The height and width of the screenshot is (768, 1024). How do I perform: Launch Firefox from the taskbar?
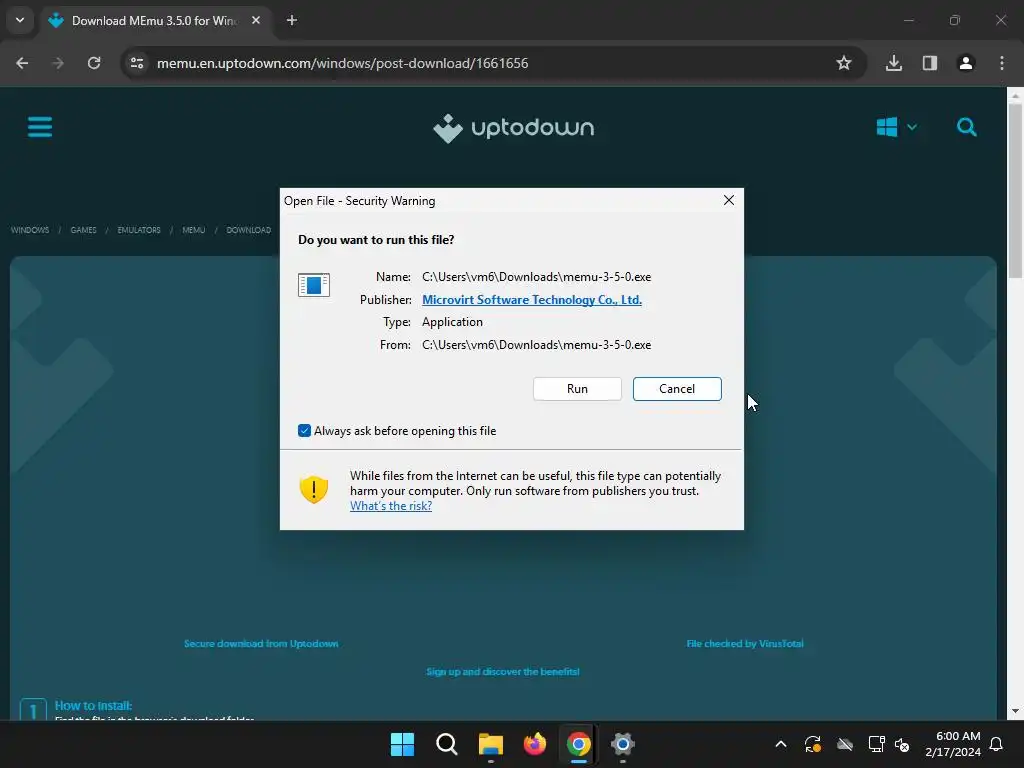(x=535, y=744)
